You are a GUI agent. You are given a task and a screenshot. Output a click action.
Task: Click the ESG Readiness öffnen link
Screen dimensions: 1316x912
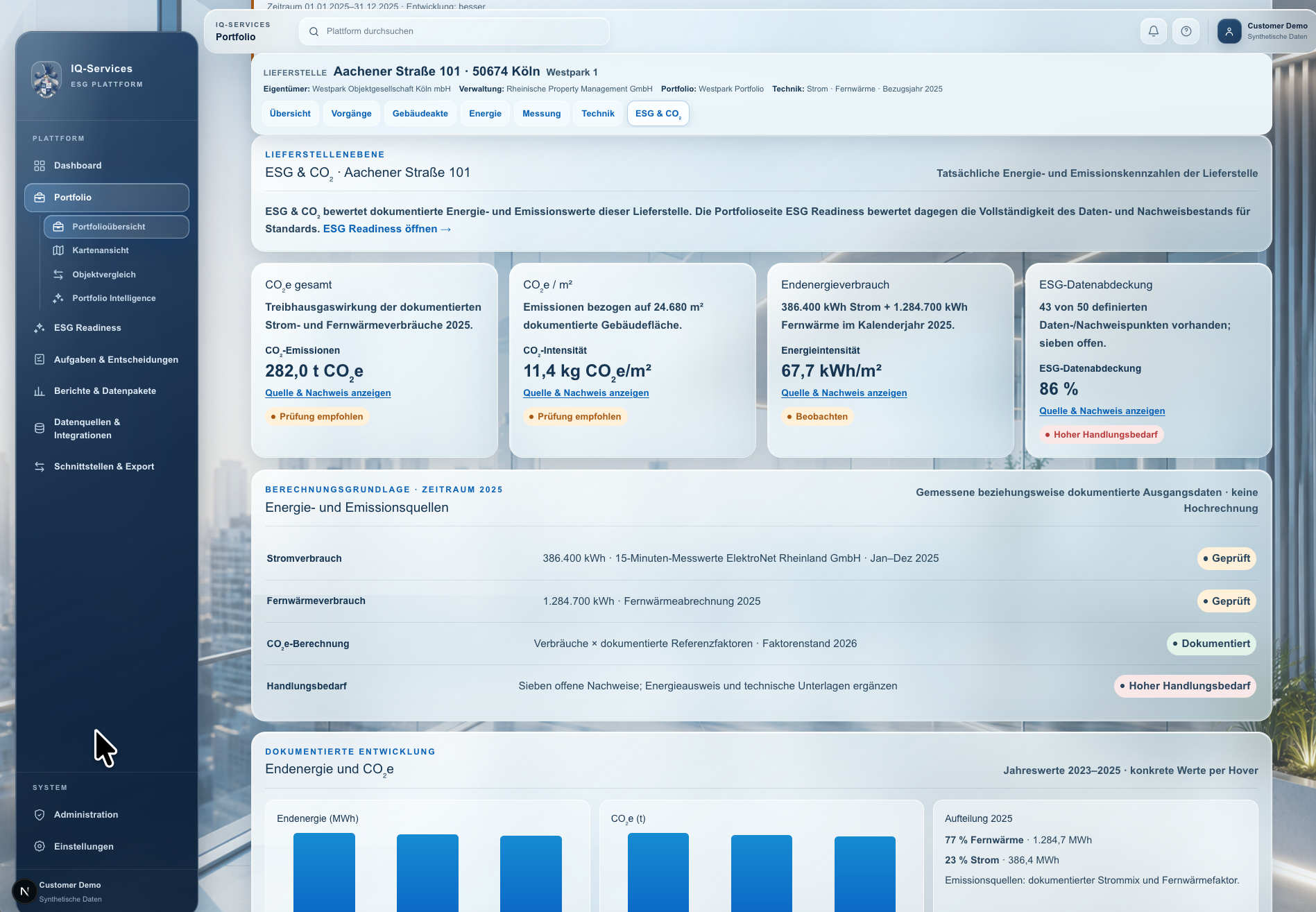tap(387, 229)
